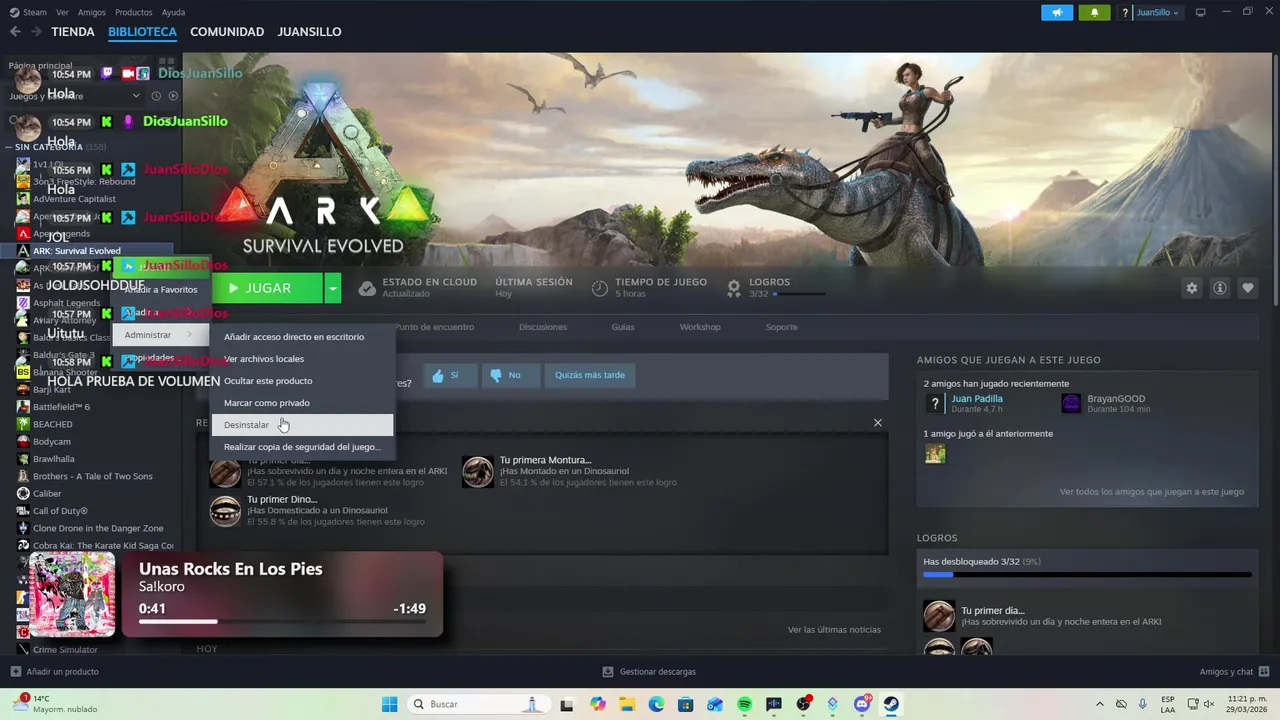Click the announcements megaphone button
The width and height of the screenshot is (1280, 720).
1056,12
